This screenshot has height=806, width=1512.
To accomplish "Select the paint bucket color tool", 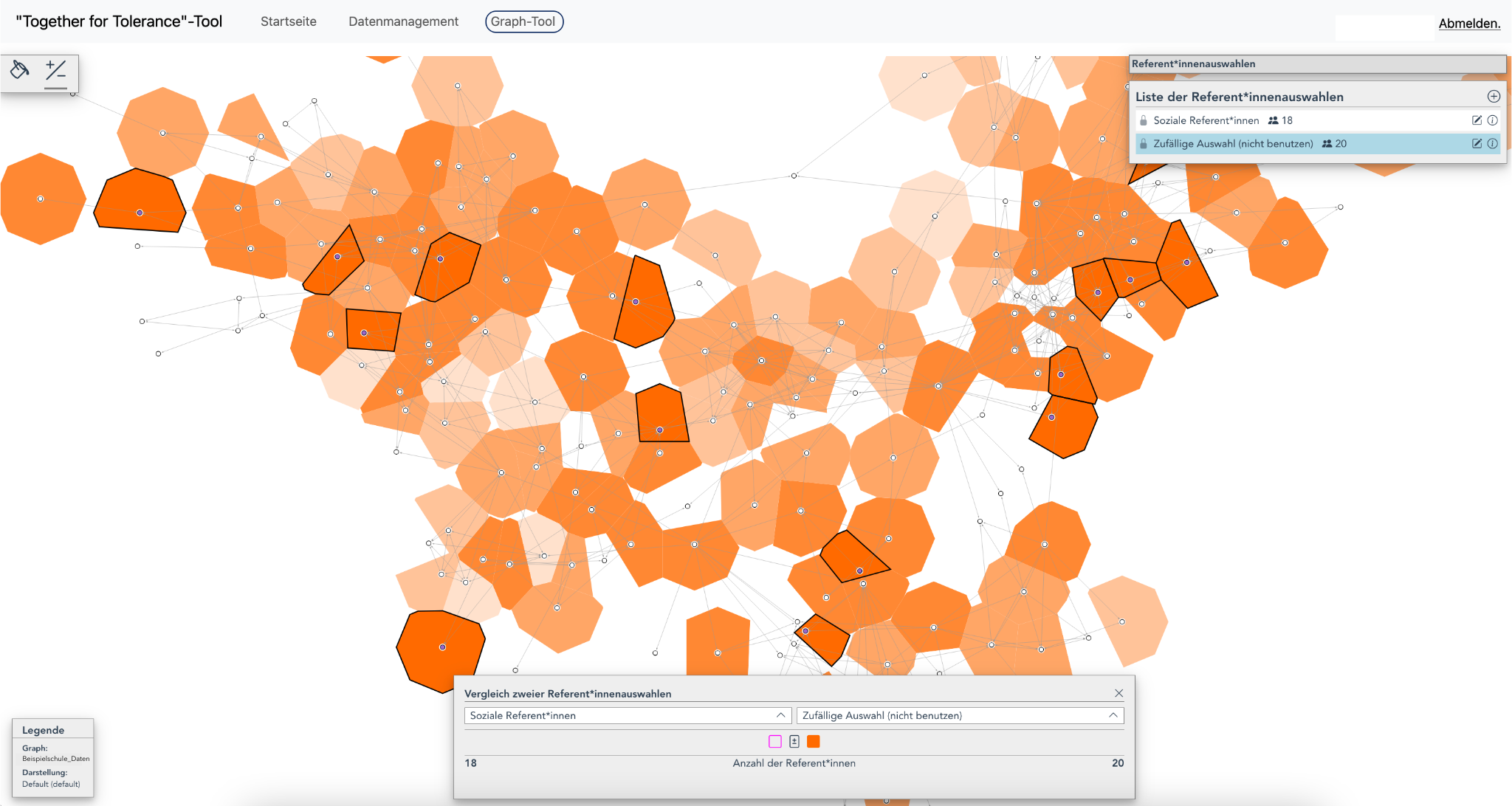I will [20, 70].
